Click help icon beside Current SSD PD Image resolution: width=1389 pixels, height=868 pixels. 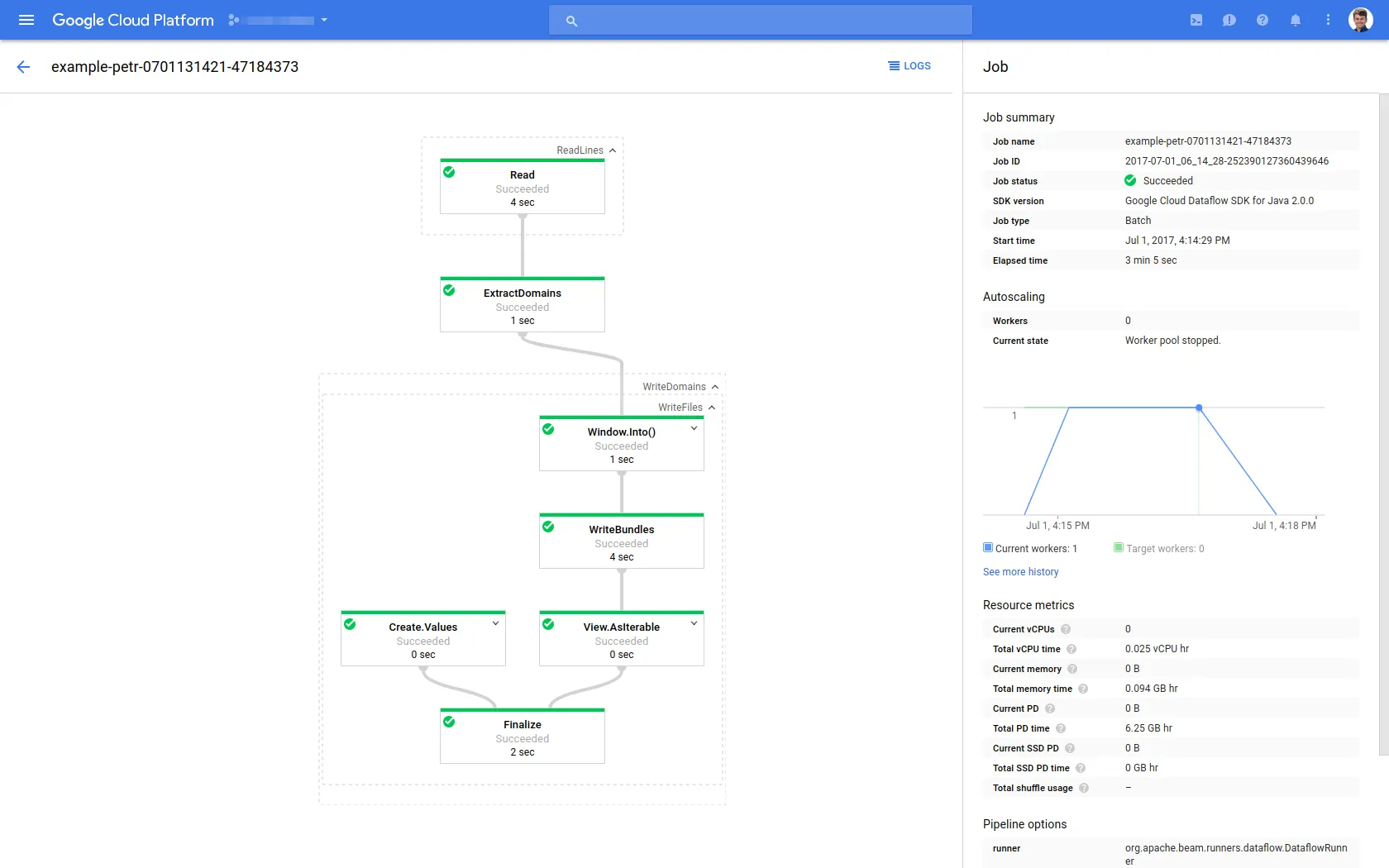tap(1070, 748)
